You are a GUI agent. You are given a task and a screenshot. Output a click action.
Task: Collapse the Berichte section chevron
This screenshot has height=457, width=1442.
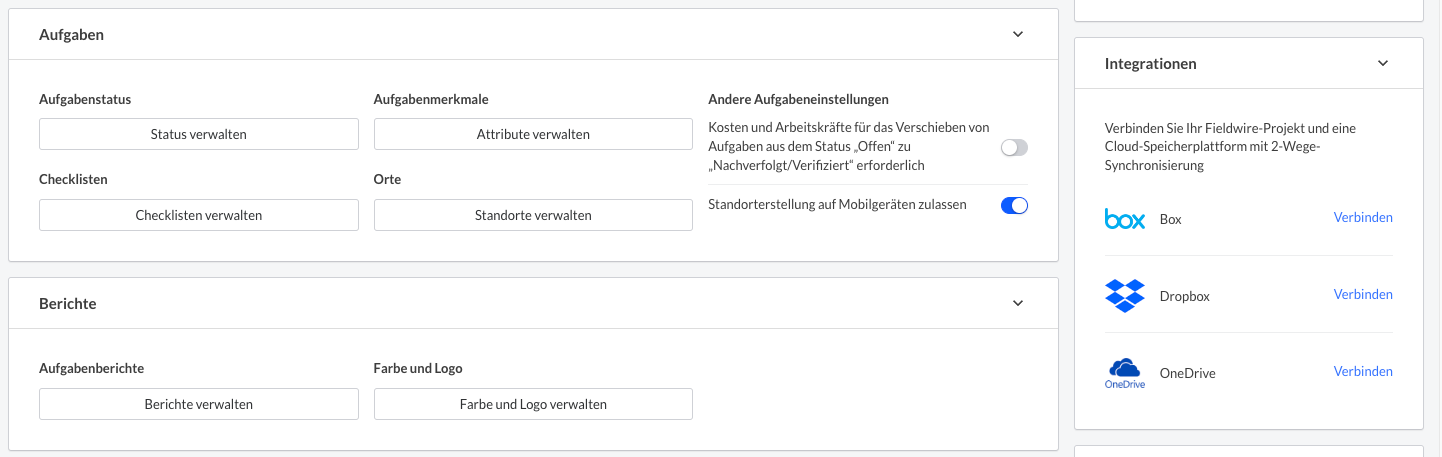click(1018, 303)
